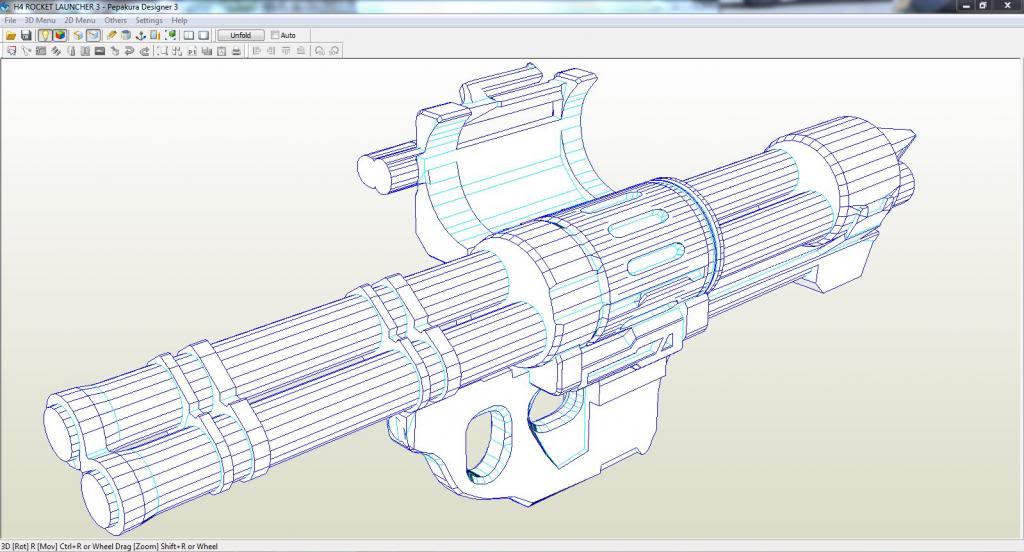Open the File menu
1024x552 pixels.
tap(10, 20)
